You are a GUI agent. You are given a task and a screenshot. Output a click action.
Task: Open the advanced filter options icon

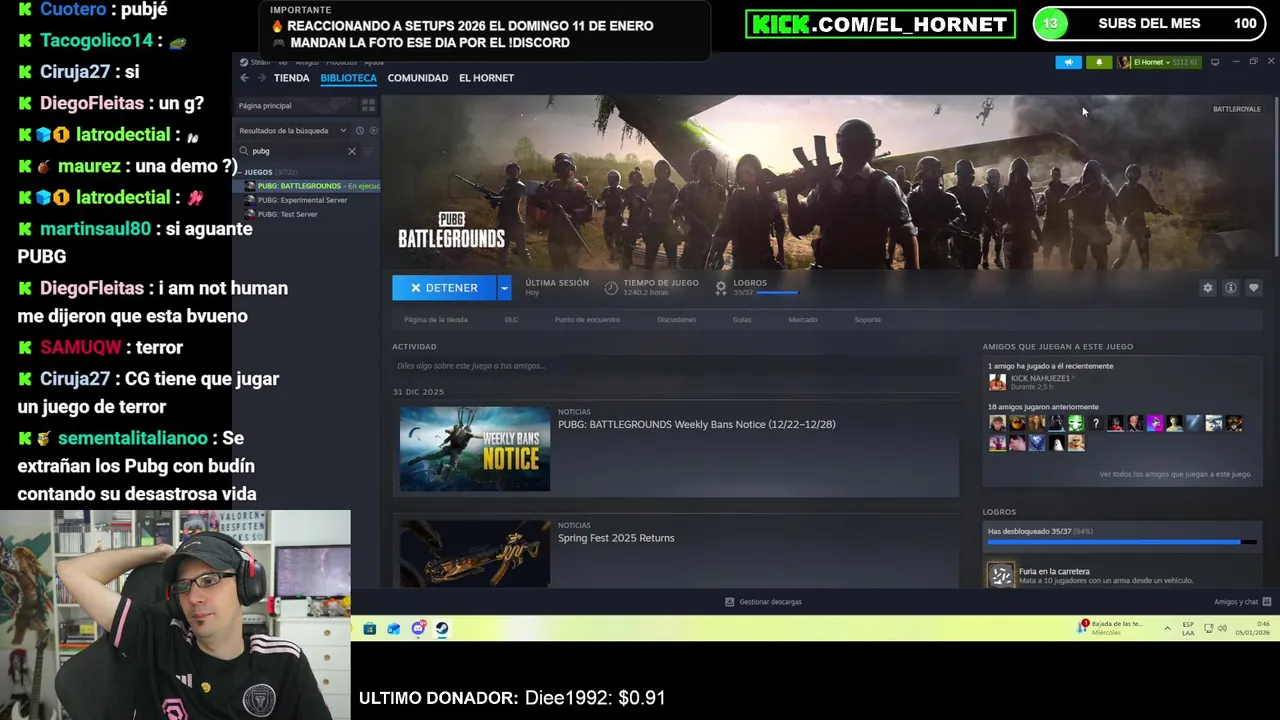point(368,151)
